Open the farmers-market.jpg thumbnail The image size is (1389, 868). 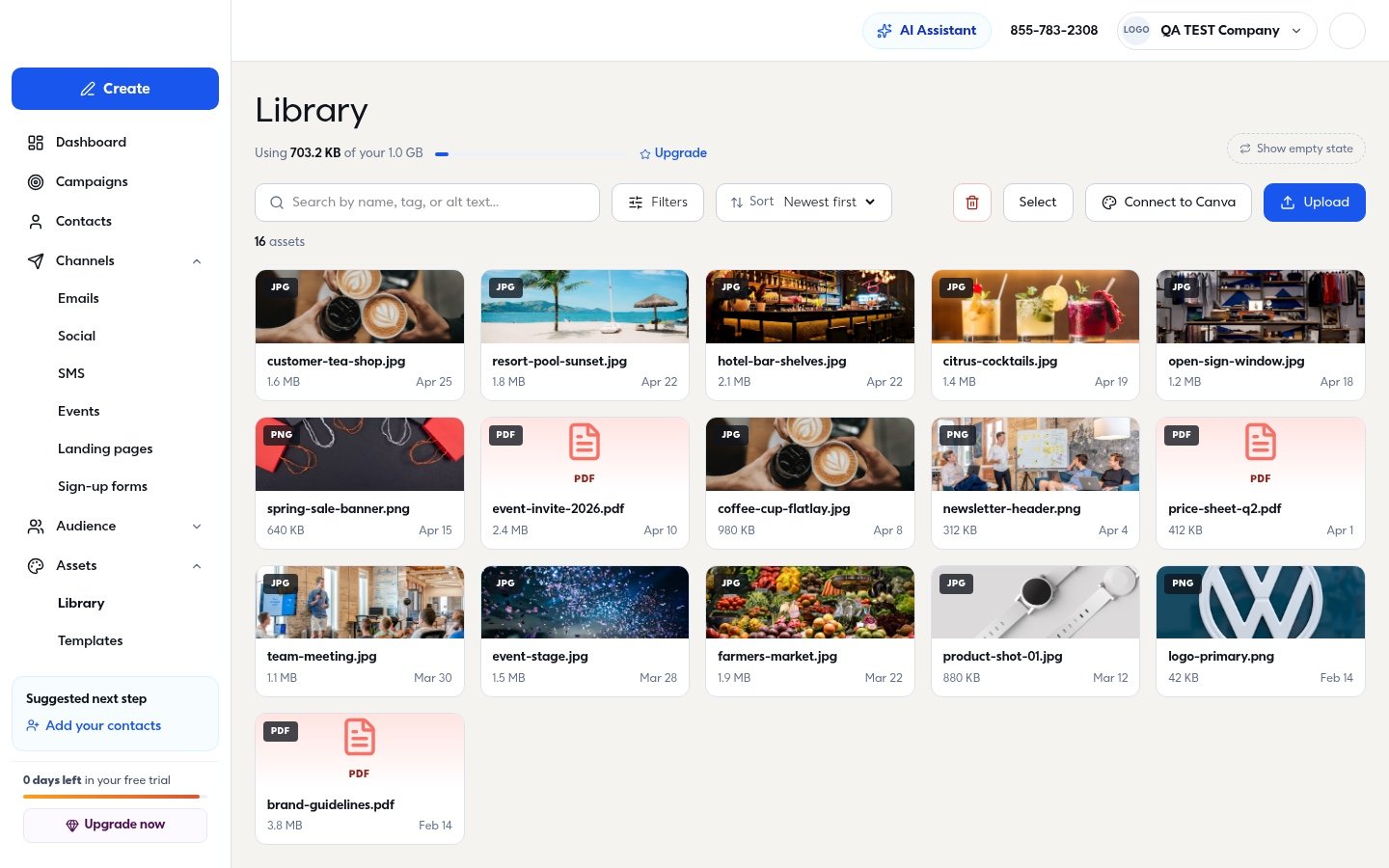810,602
